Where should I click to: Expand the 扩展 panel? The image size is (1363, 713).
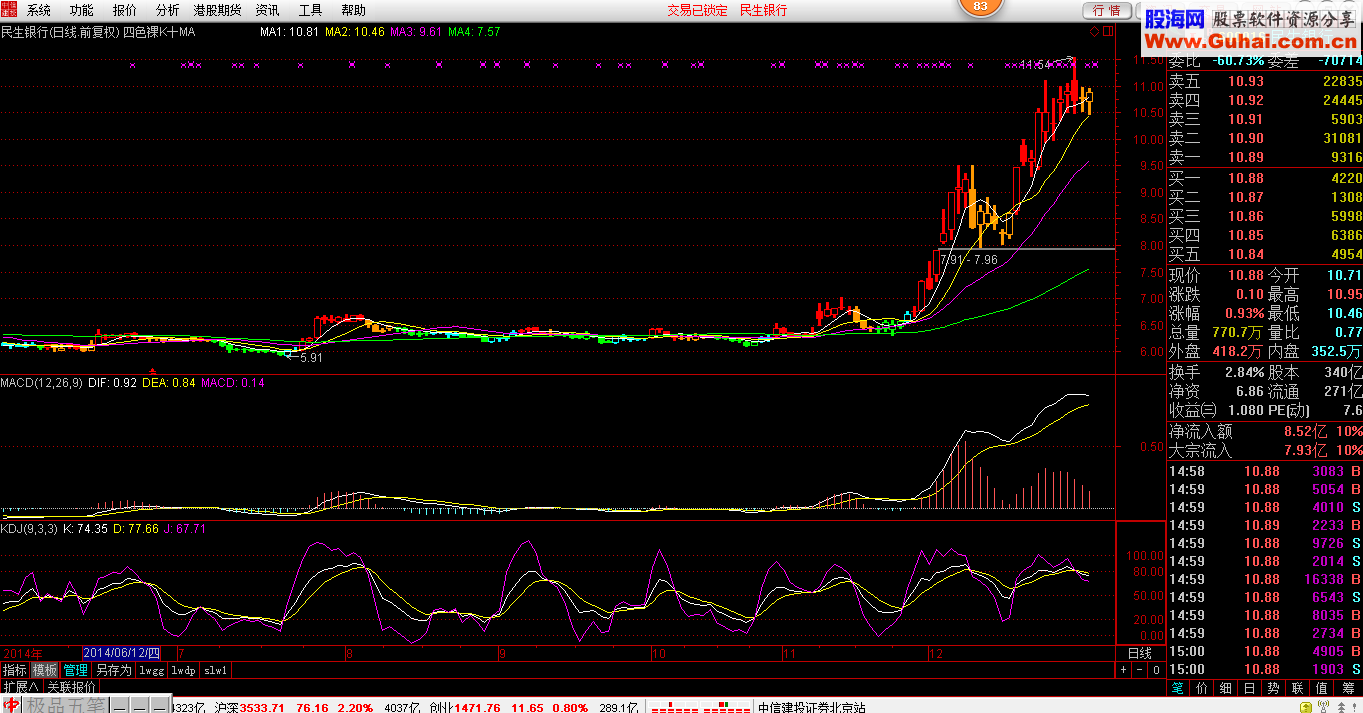20,687
